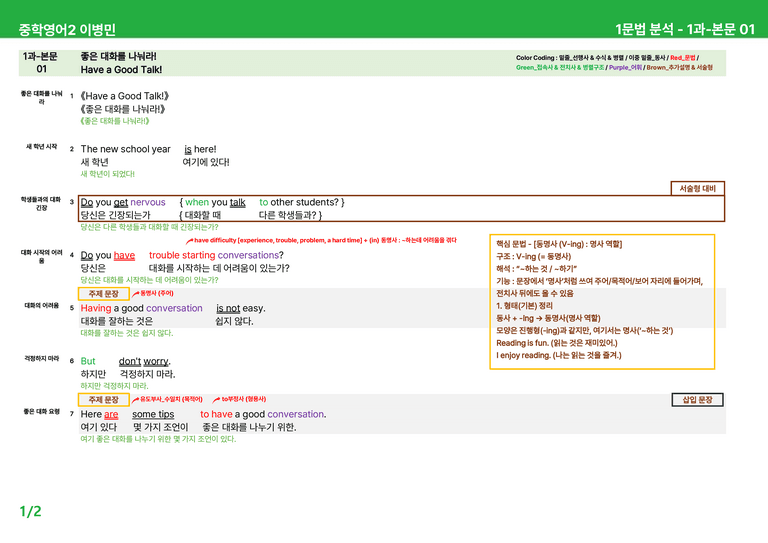This screenshot has width=768, height=543.
Task: Click the translation '쉽지 않다.' in black
Action: (234, 321)
